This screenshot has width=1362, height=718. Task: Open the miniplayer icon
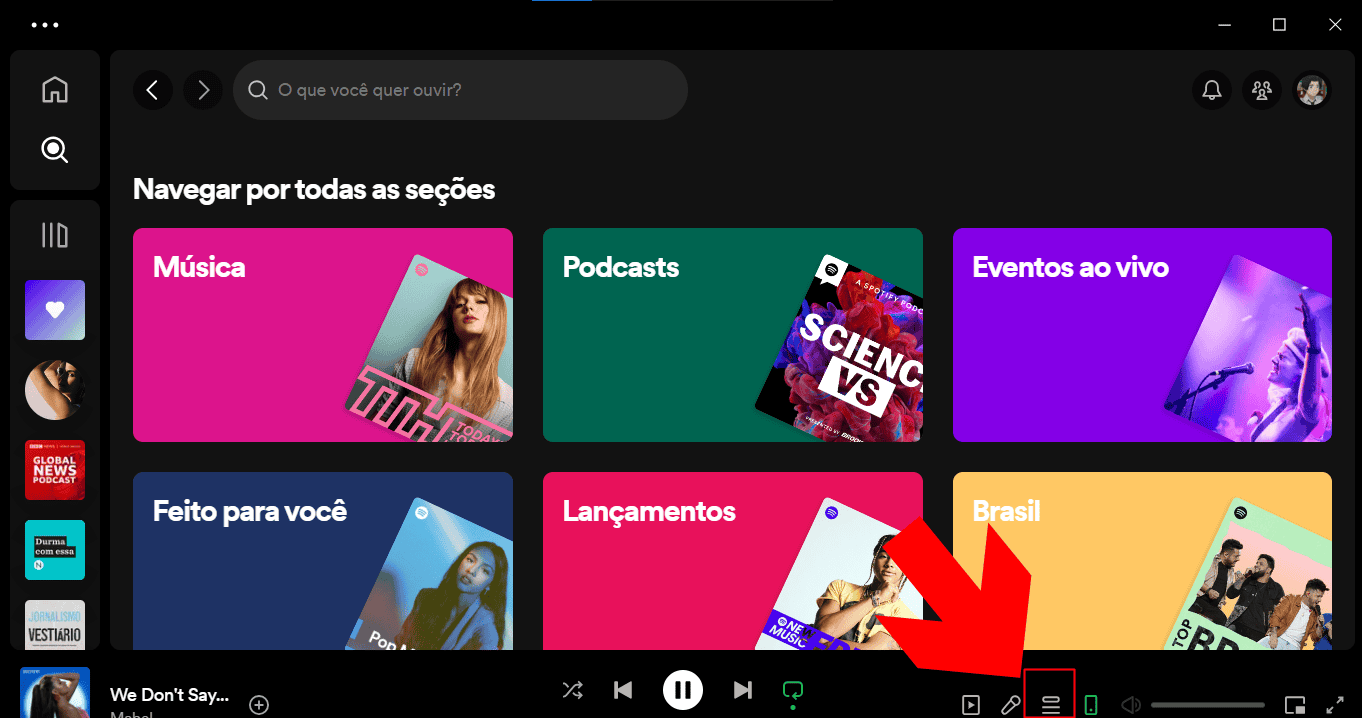[x=1295, y=705]
